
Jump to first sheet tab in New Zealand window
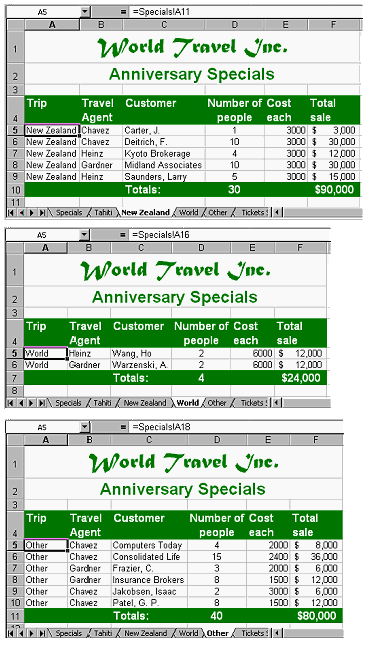click(x=11, y=213)
